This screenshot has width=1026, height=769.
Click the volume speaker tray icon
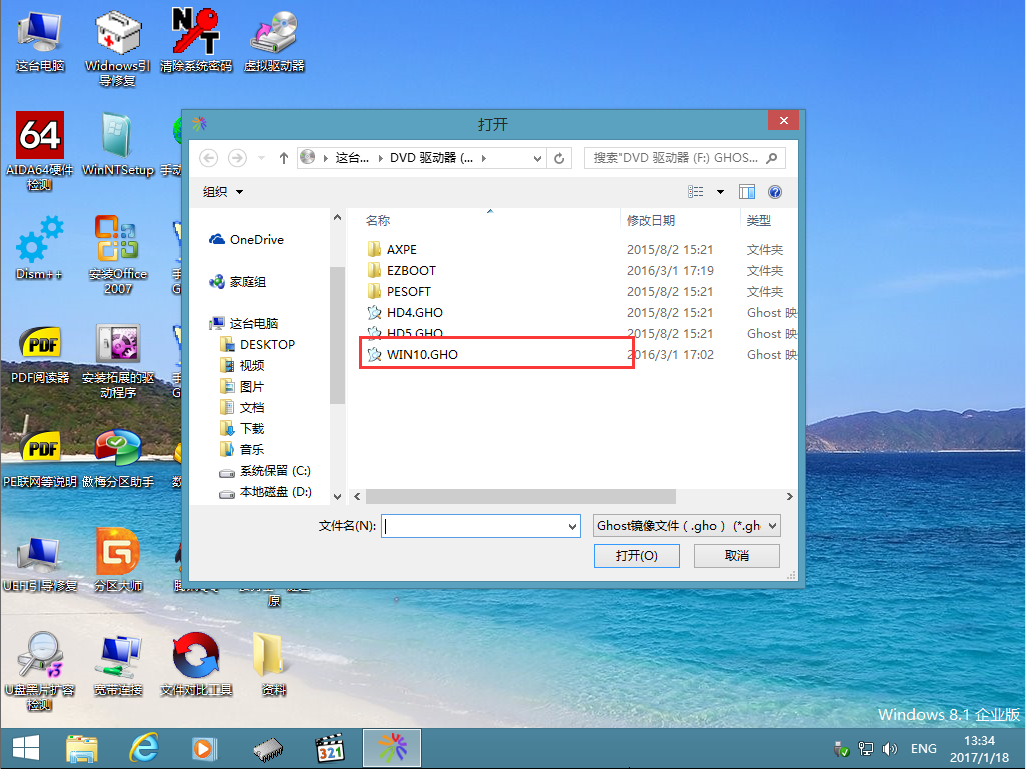tap(889, 749)
